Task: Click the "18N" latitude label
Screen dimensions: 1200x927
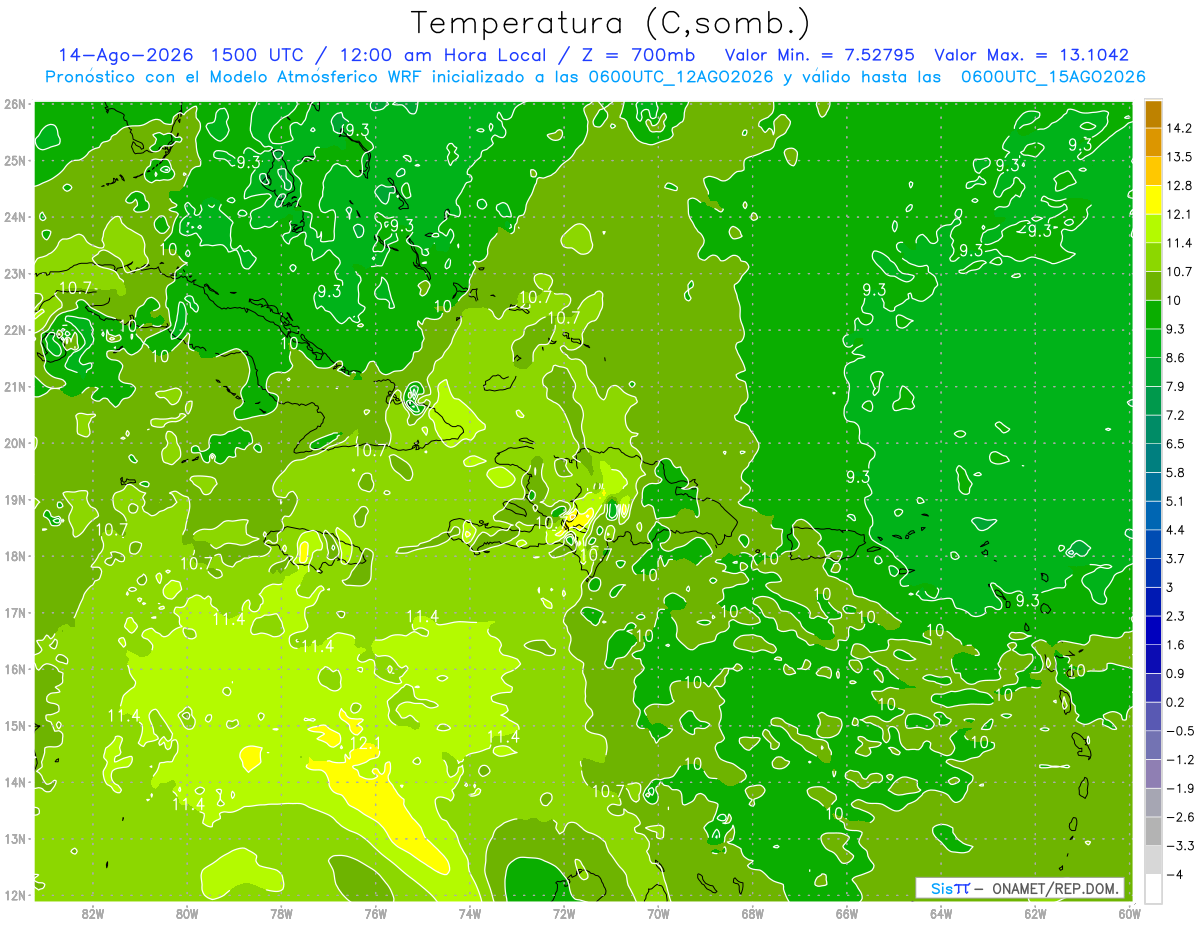Action: click(15, 556)
